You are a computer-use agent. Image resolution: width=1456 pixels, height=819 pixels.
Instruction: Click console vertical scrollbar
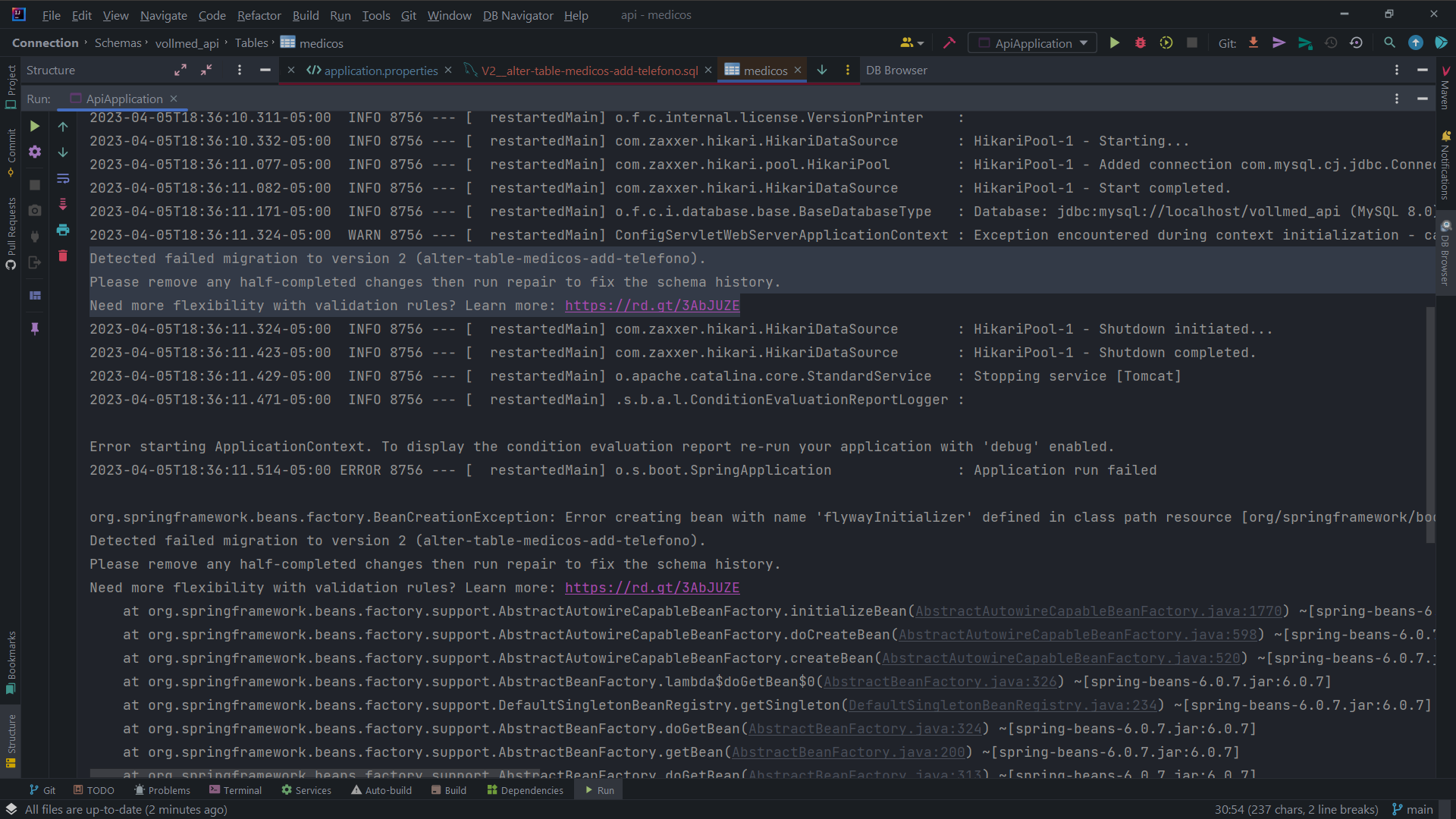coord(1430,425)
